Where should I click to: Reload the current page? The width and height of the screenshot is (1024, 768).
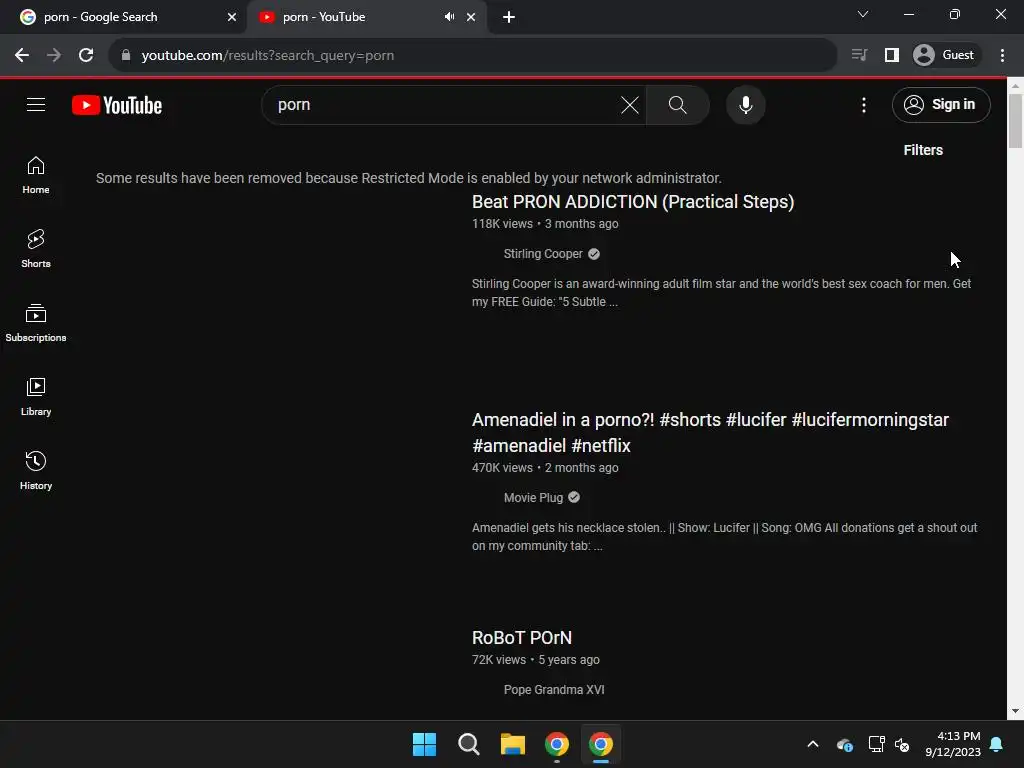(86, 55)
